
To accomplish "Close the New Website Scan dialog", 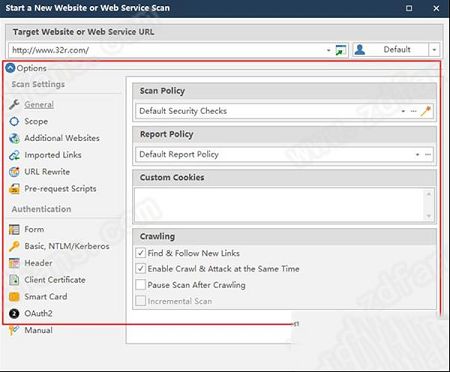I will point(436,8).
